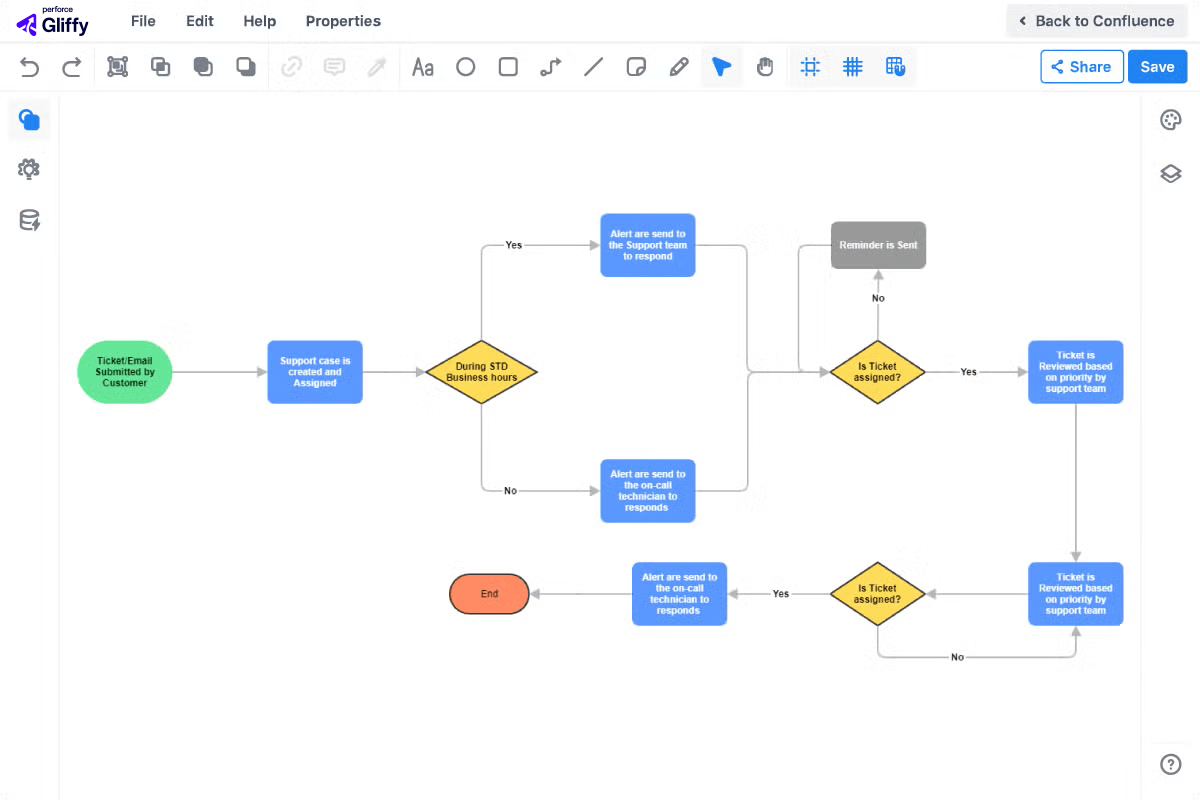
Task: Toggle snap to grid icon
Action: pyautogui.click(x=811, y=67)
